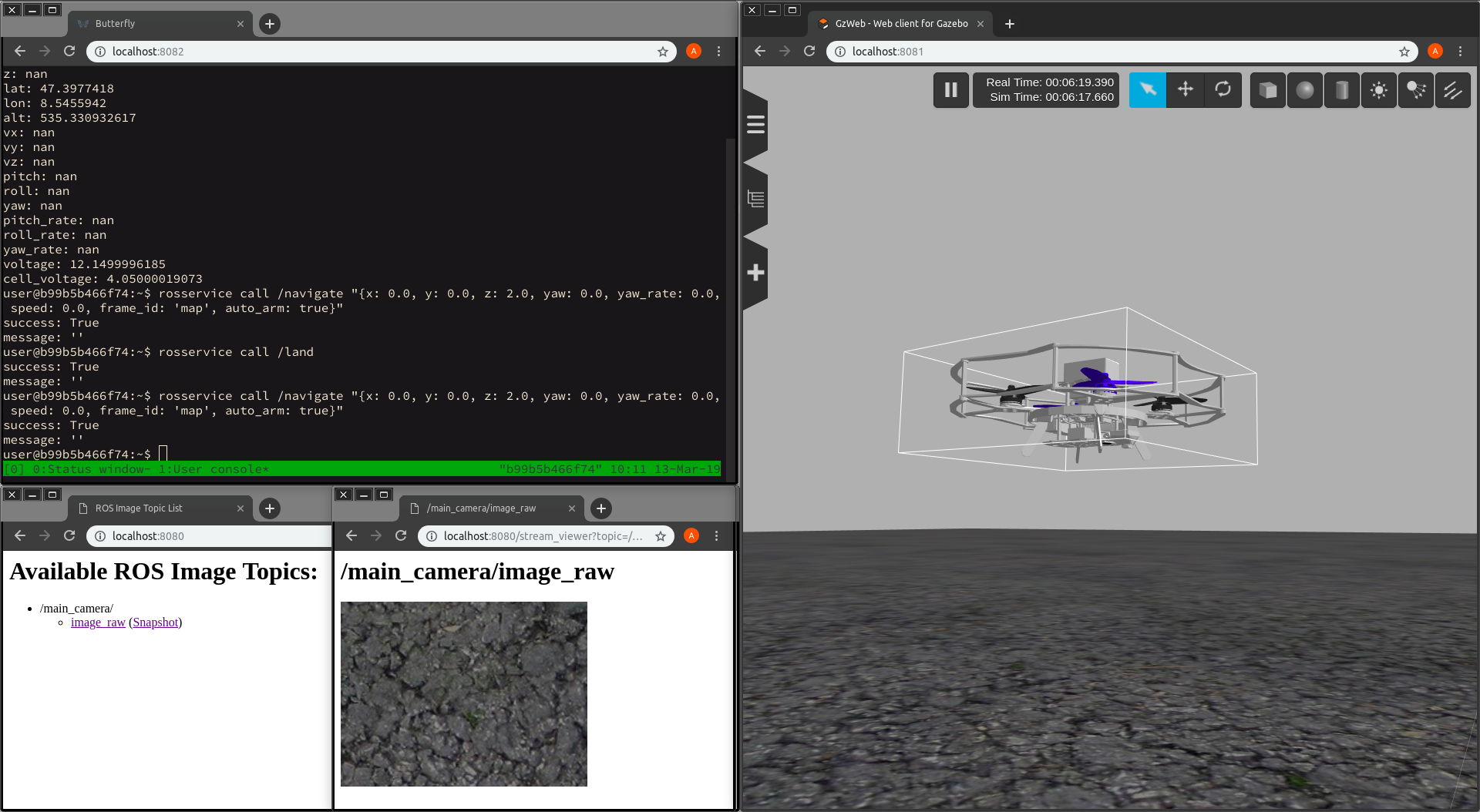Image resolution: width=1480 pixels, height=812 pixels.
Task: Click the localhost:8080 address bar
Action: coord(208,535)
